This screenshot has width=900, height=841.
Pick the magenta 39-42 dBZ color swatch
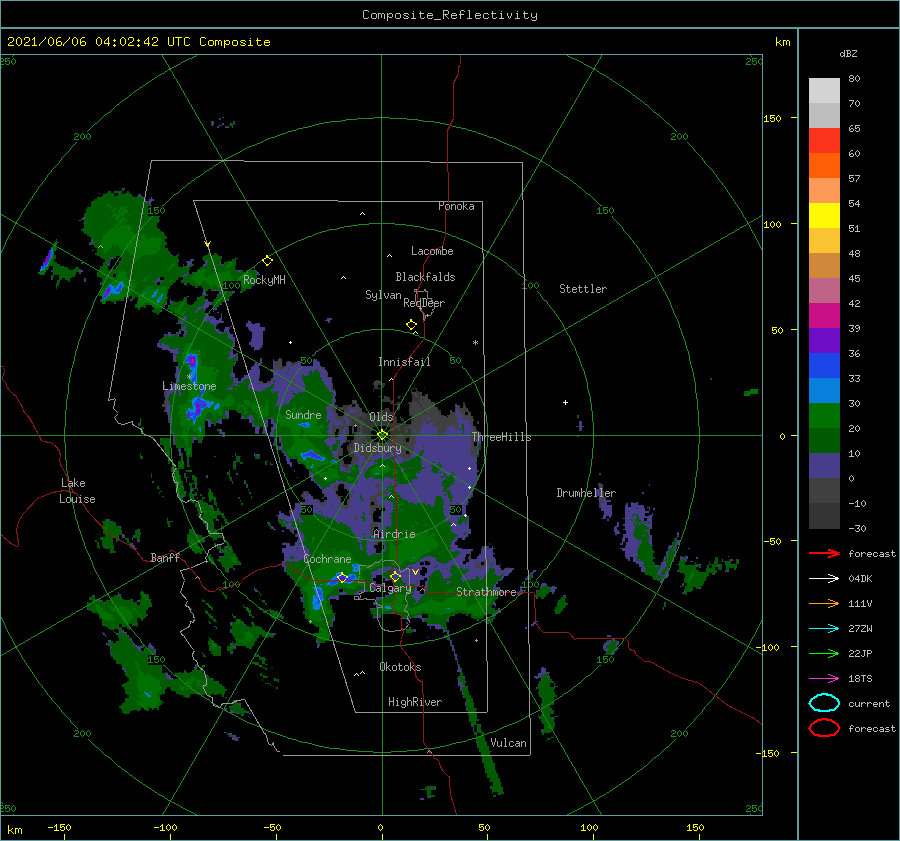(824, 315)
